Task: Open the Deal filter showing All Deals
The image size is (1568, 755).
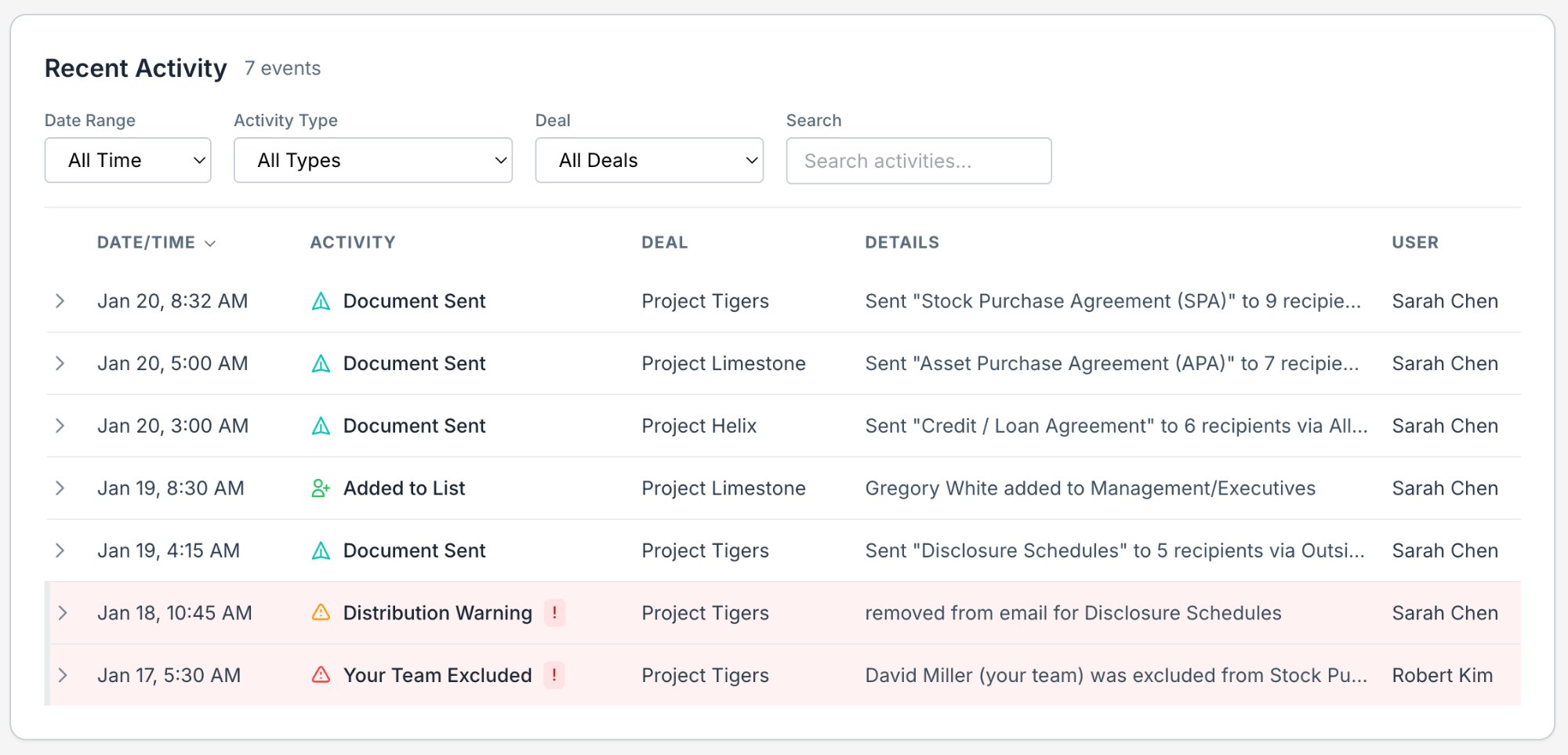Action: pyautogui.click(x=648, y=160)
